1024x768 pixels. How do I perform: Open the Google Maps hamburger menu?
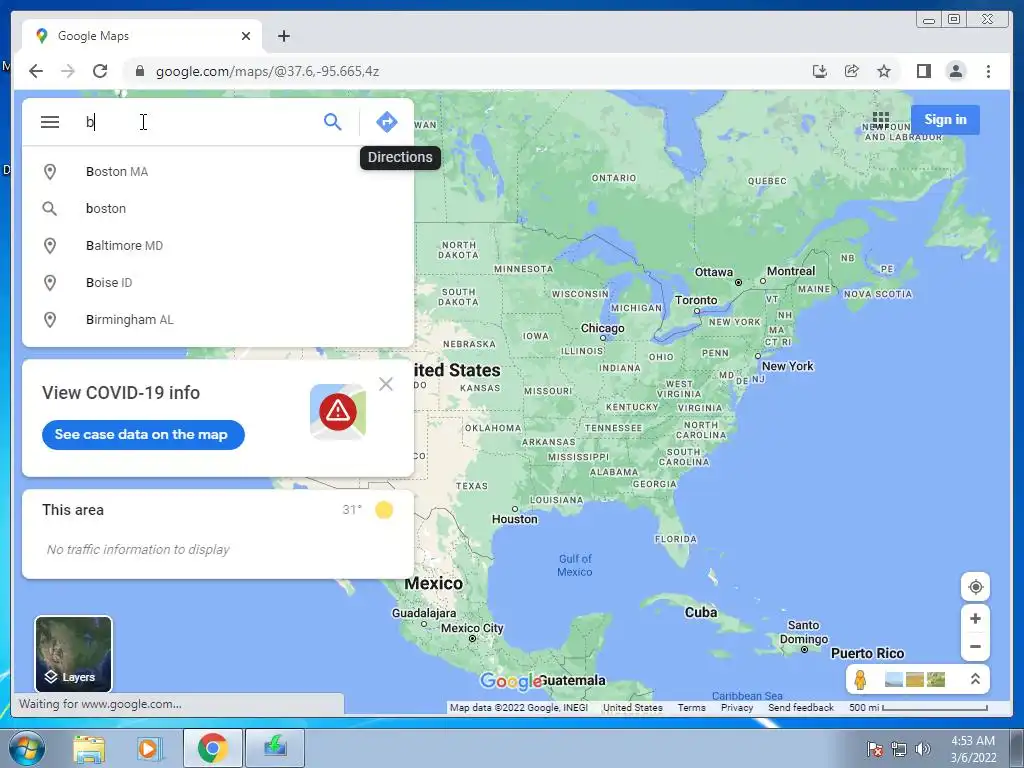click(x=50, y=121)
